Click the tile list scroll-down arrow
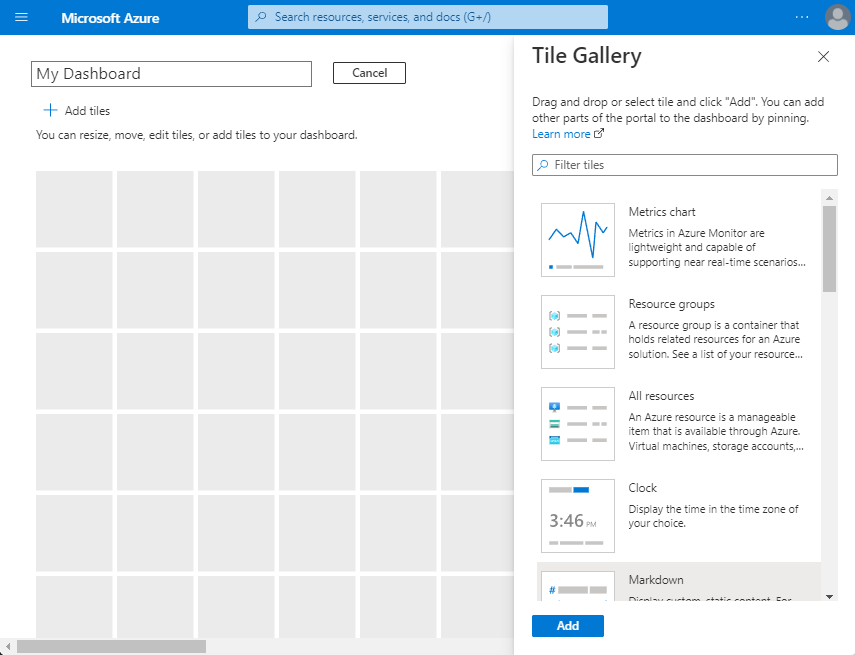Image resolution: width=855 pixels, height=655 pixels. [x=829, y=597]
